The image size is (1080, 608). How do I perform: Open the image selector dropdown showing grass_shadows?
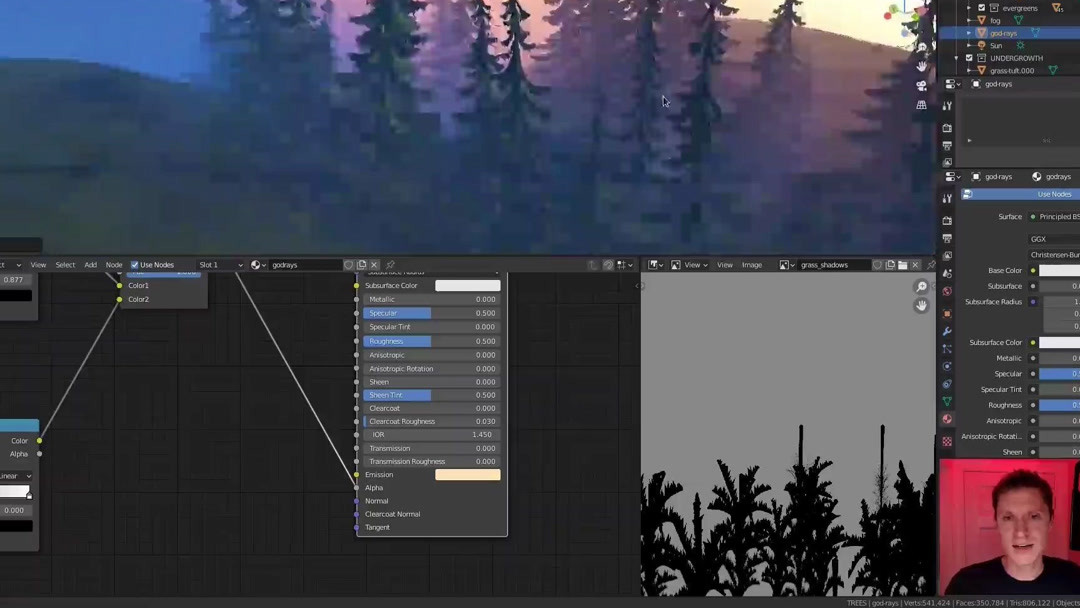(785, 265)
